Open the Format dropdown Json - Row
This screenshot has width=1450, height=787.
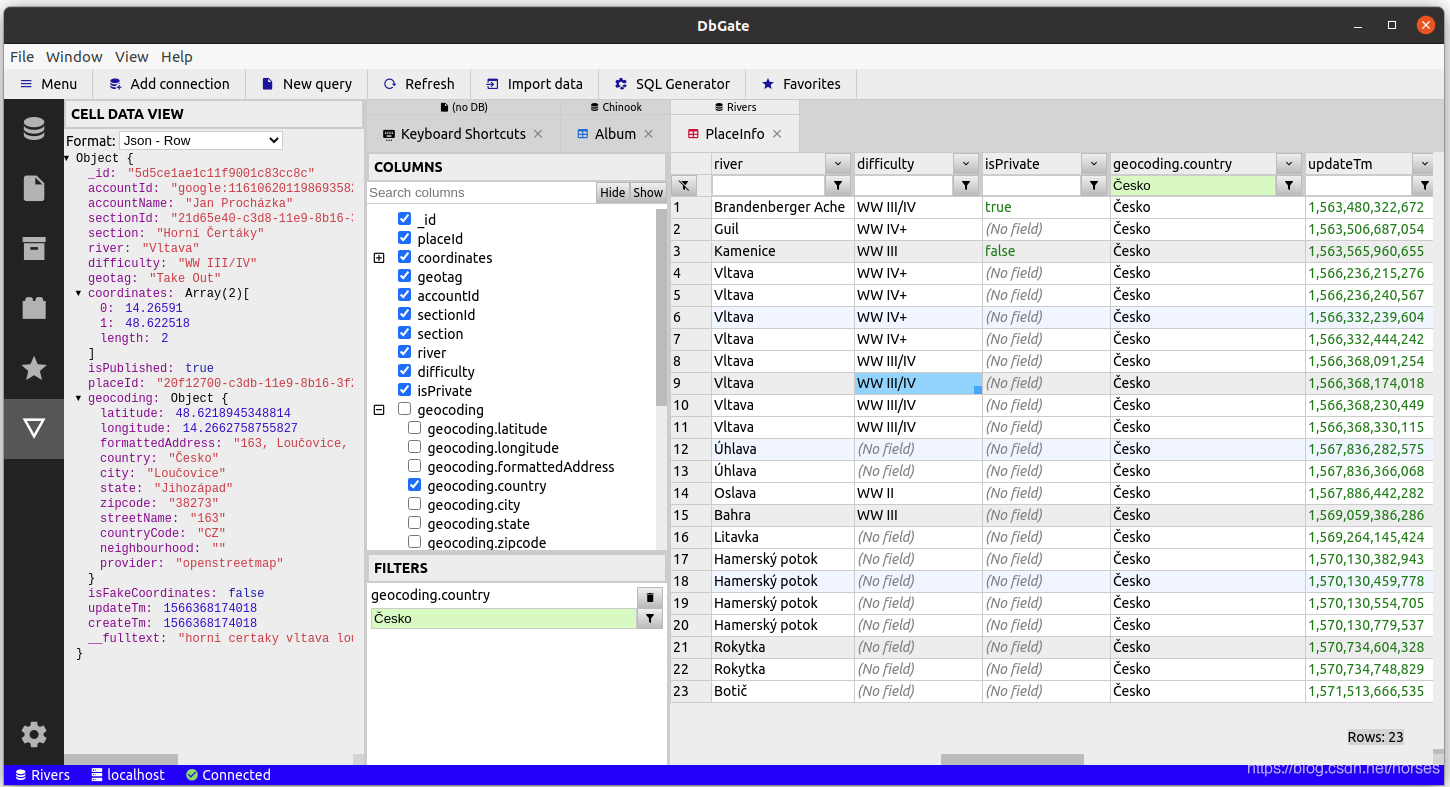point(201,141)
